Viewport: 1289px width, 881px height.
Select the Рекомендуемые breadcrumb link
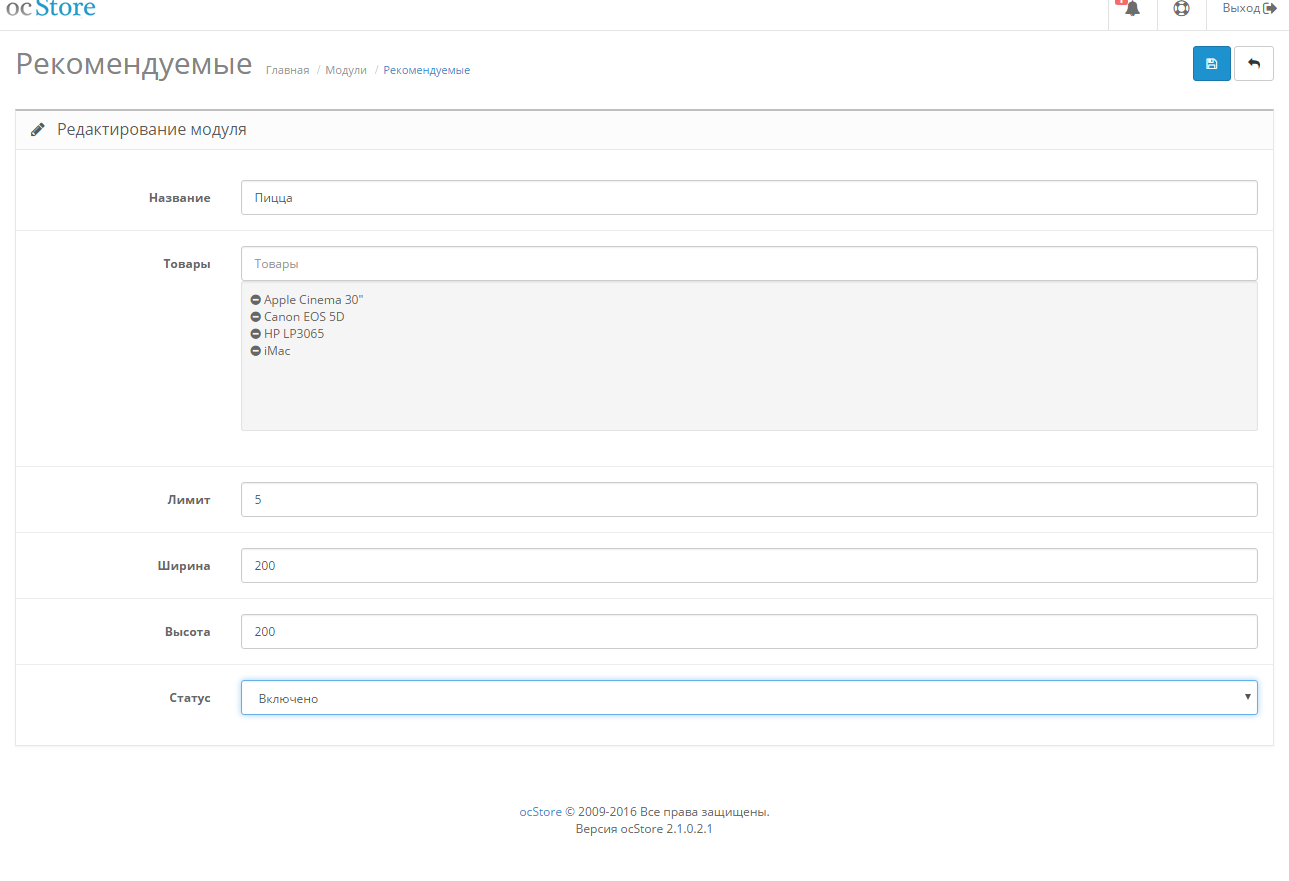[427, 70]
